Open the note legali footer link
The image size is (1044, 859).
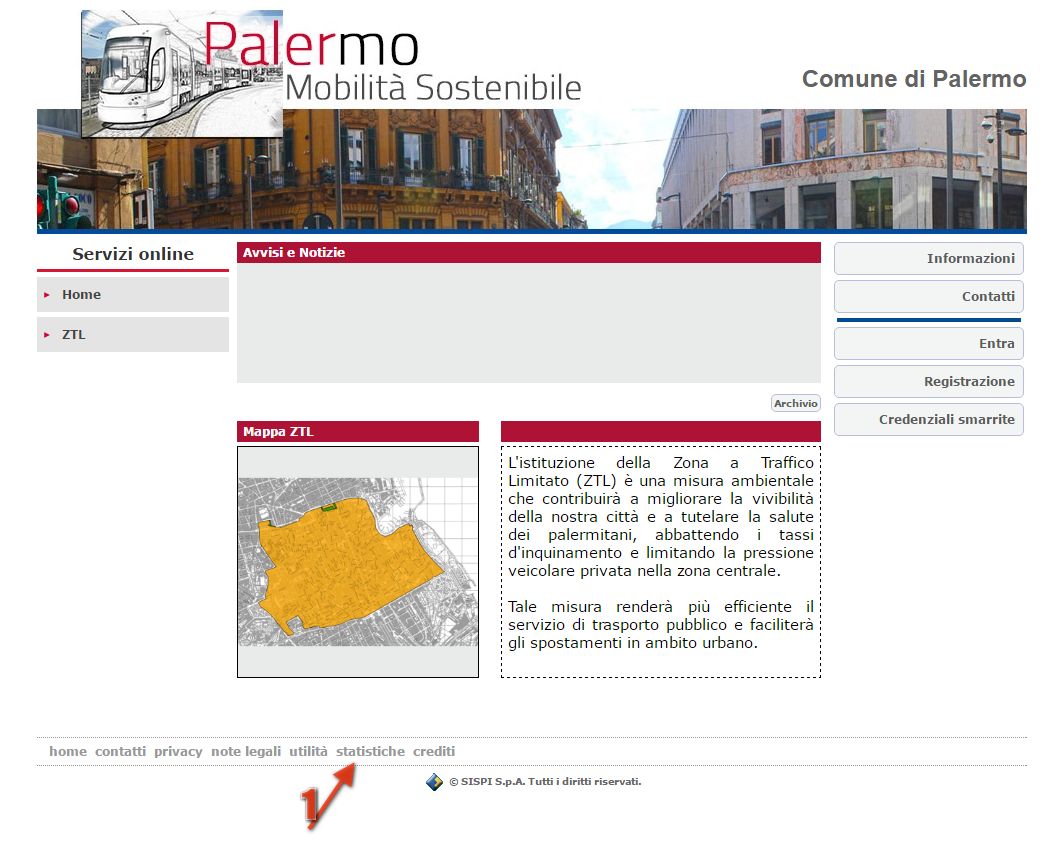[x=246, y=751]
